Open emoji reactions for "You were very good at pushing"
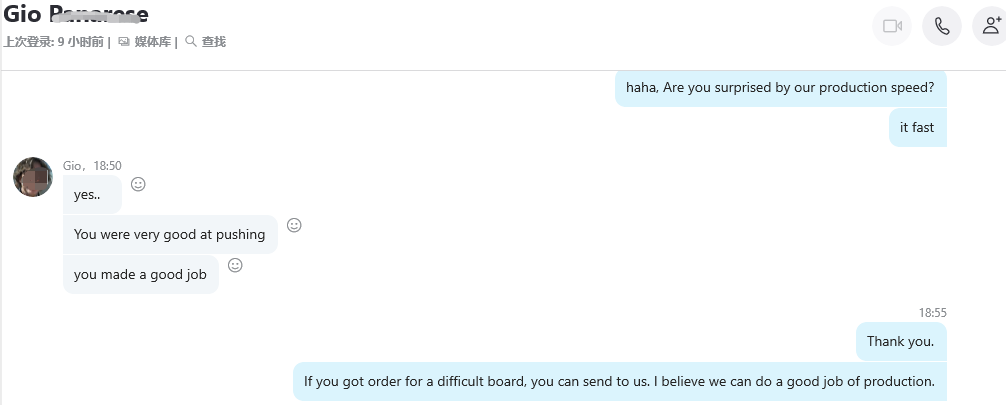1006x405 pixels. (x=294, y=225)
